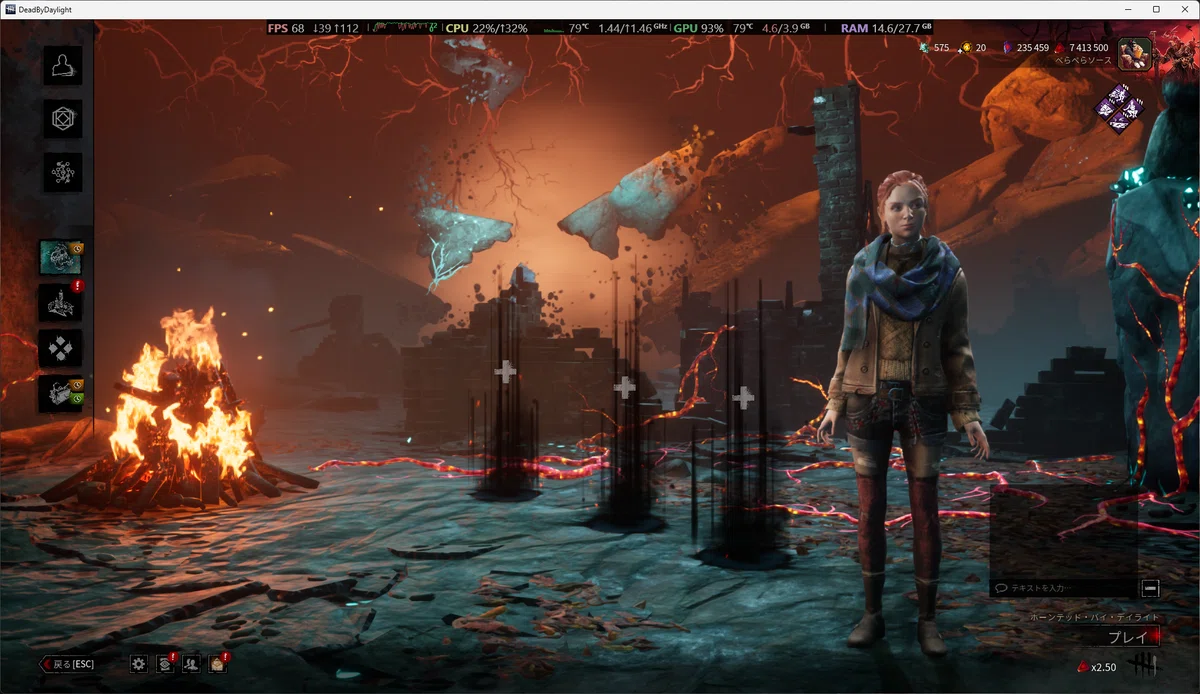Collapse the chat panel with minus button

pos(1150,588)
